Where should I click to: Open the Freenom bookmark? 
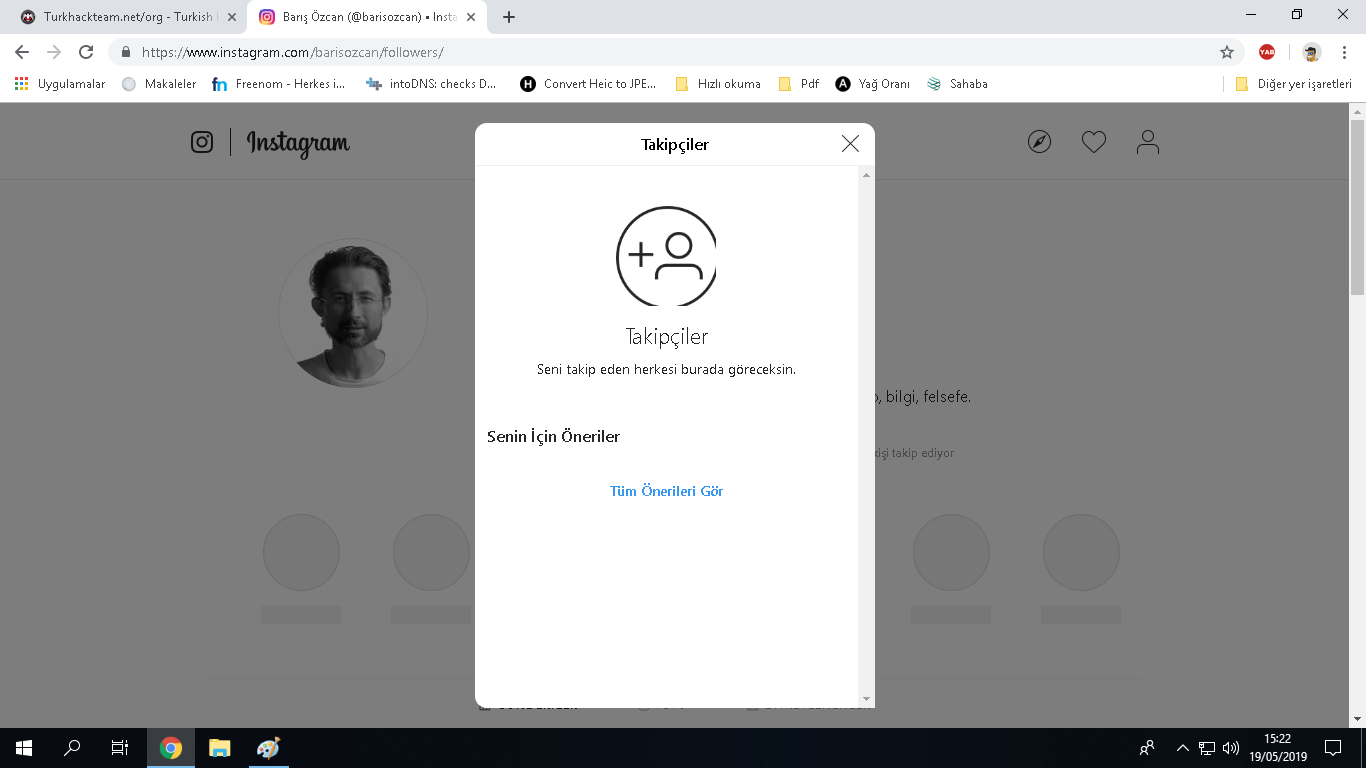(279, 84)
